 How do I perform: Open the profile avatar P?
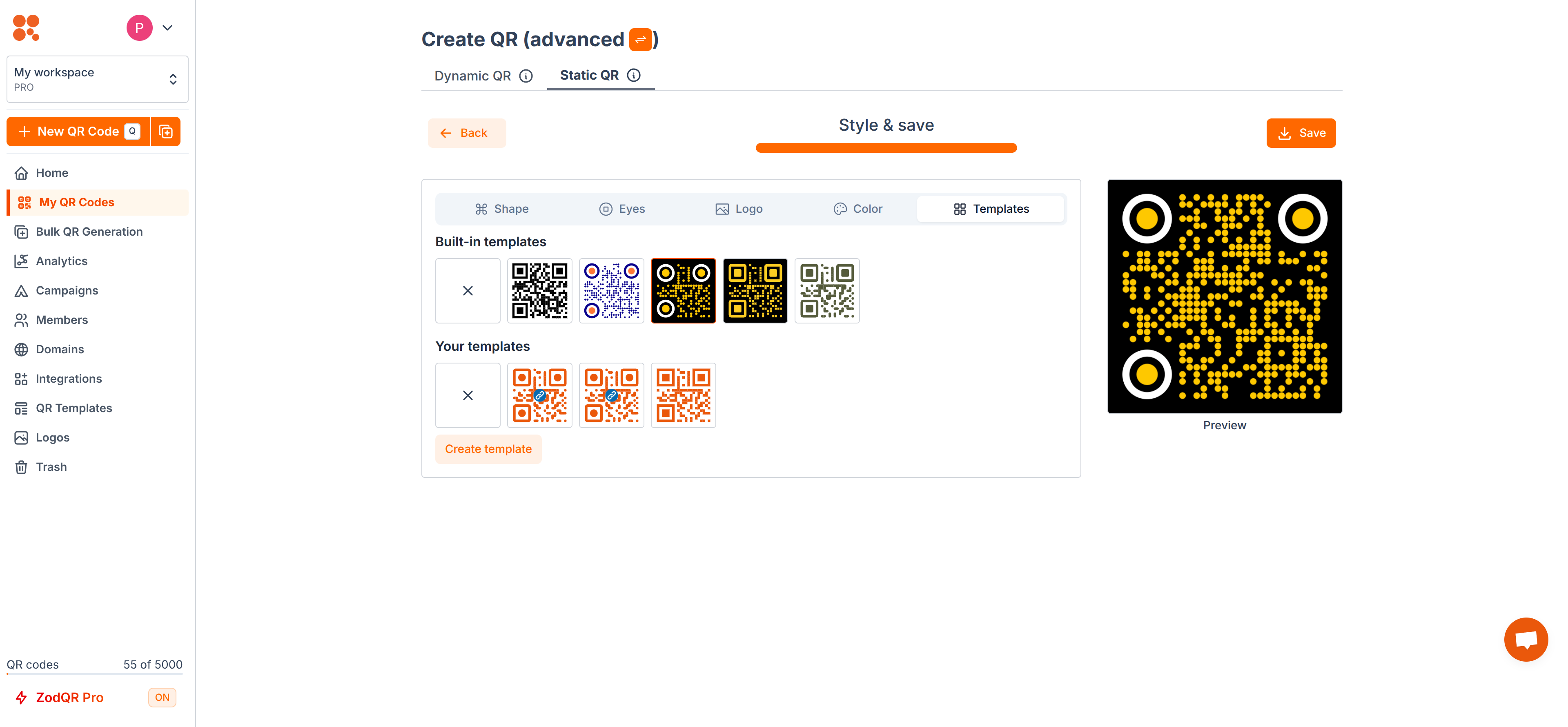click(139, 28)
